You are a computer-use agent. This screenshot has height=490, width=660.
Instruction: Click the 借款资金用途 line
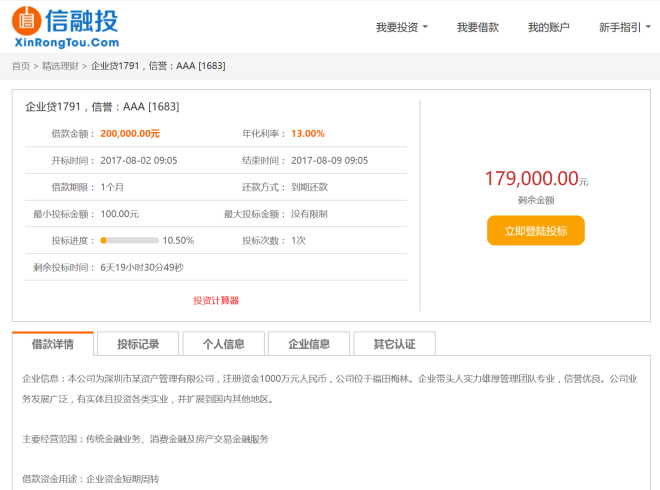pyautogui.click(x=90, y=479)
